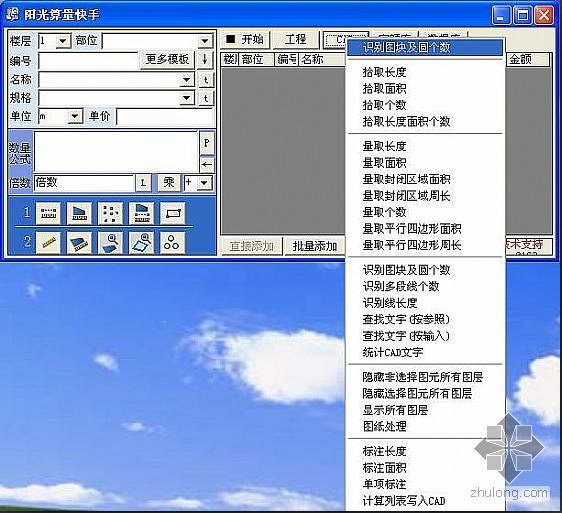Click the scattered dots icon in row 1

pos(110,213)
